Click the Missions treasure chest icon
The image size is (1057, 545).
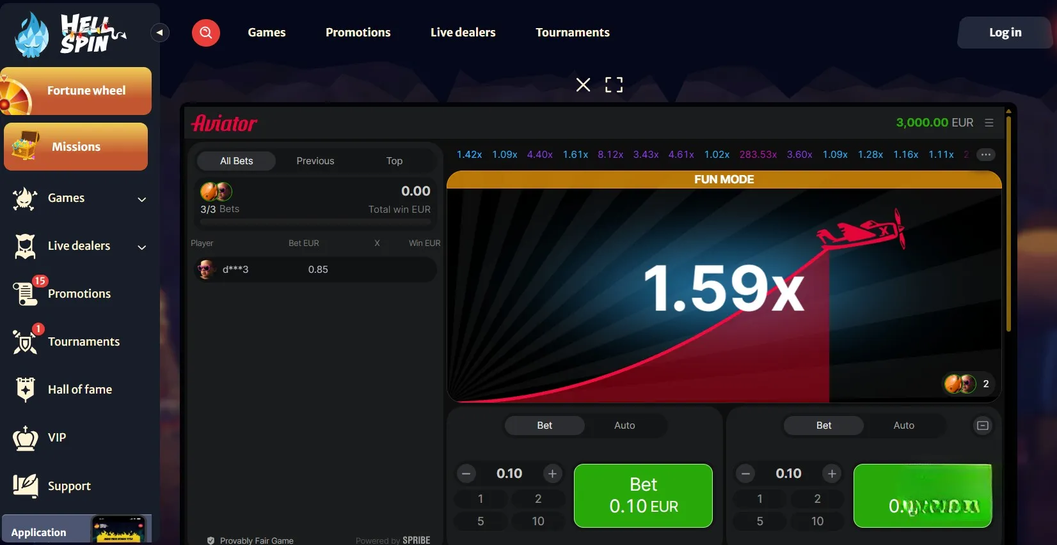(25, 146)
